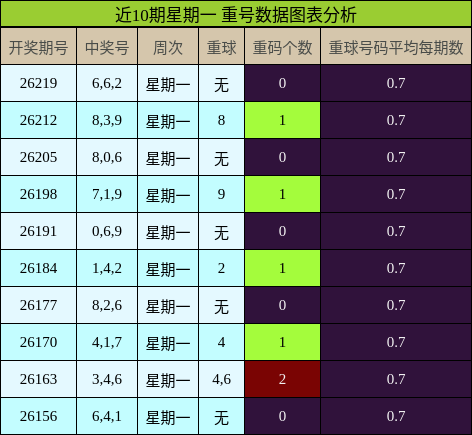The width and height of the screenshot is (472, 435).
Task: Select issue number 26205
Action: coord(39,157)
